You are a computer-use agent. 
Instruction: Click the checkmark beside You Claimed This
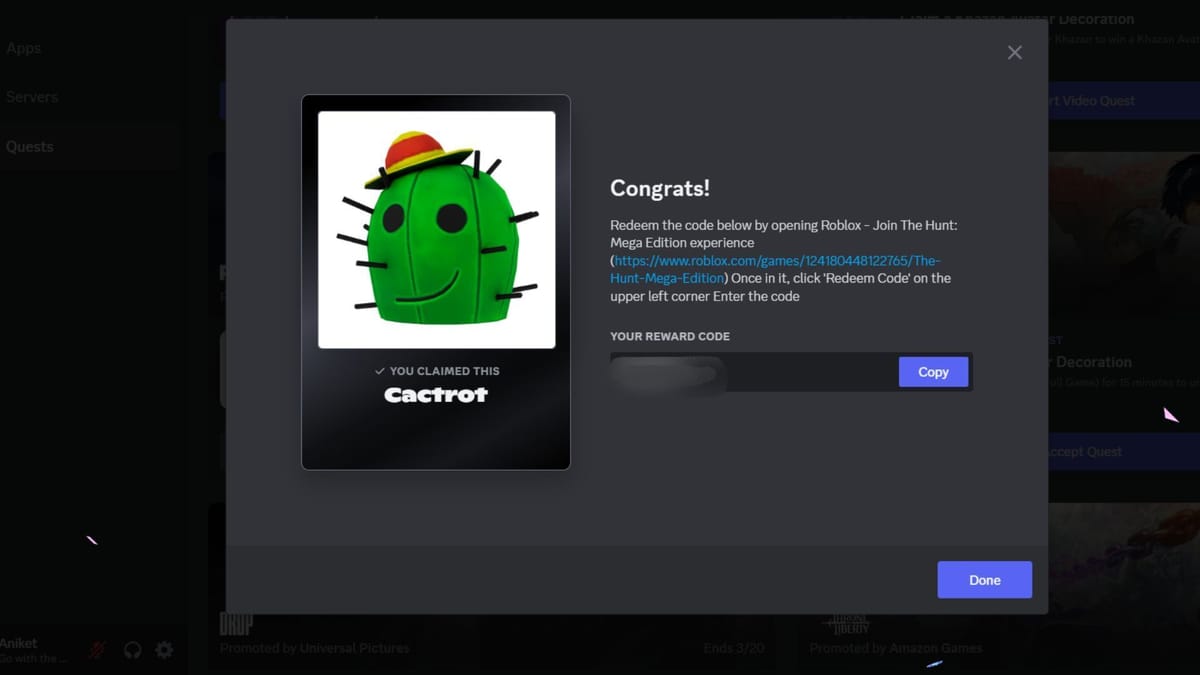(380, 371)
